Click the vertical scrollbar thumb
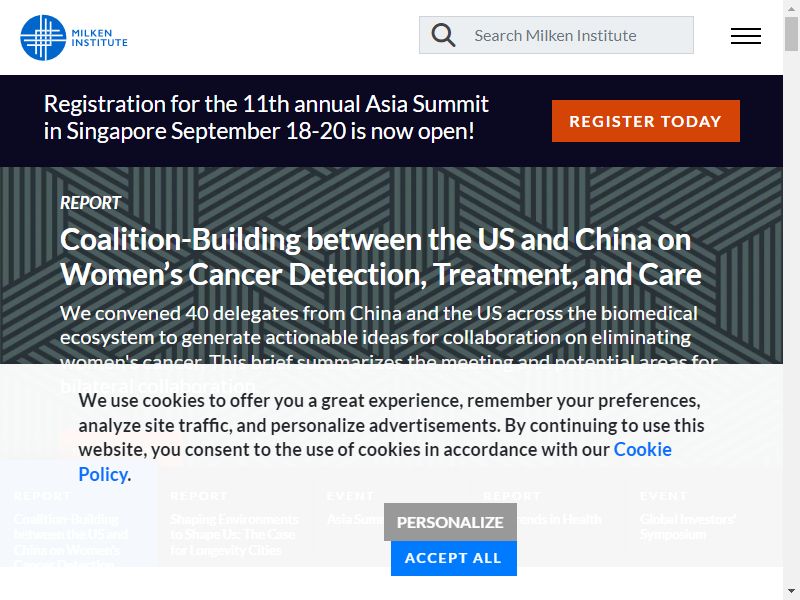 (791, 34)
